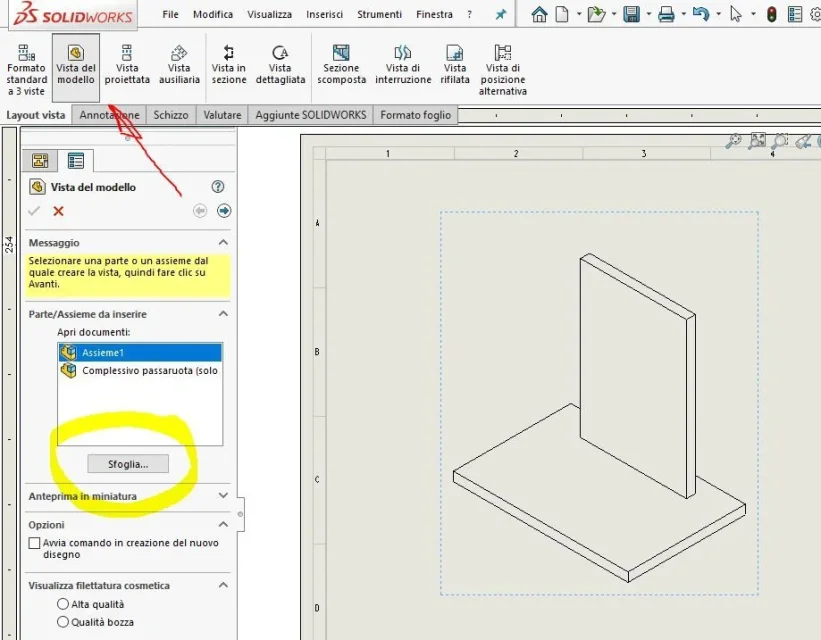The width and height of the screenshot is (821, 640).
Task: Switch to Valutare tab
Action: click(222, 115)
